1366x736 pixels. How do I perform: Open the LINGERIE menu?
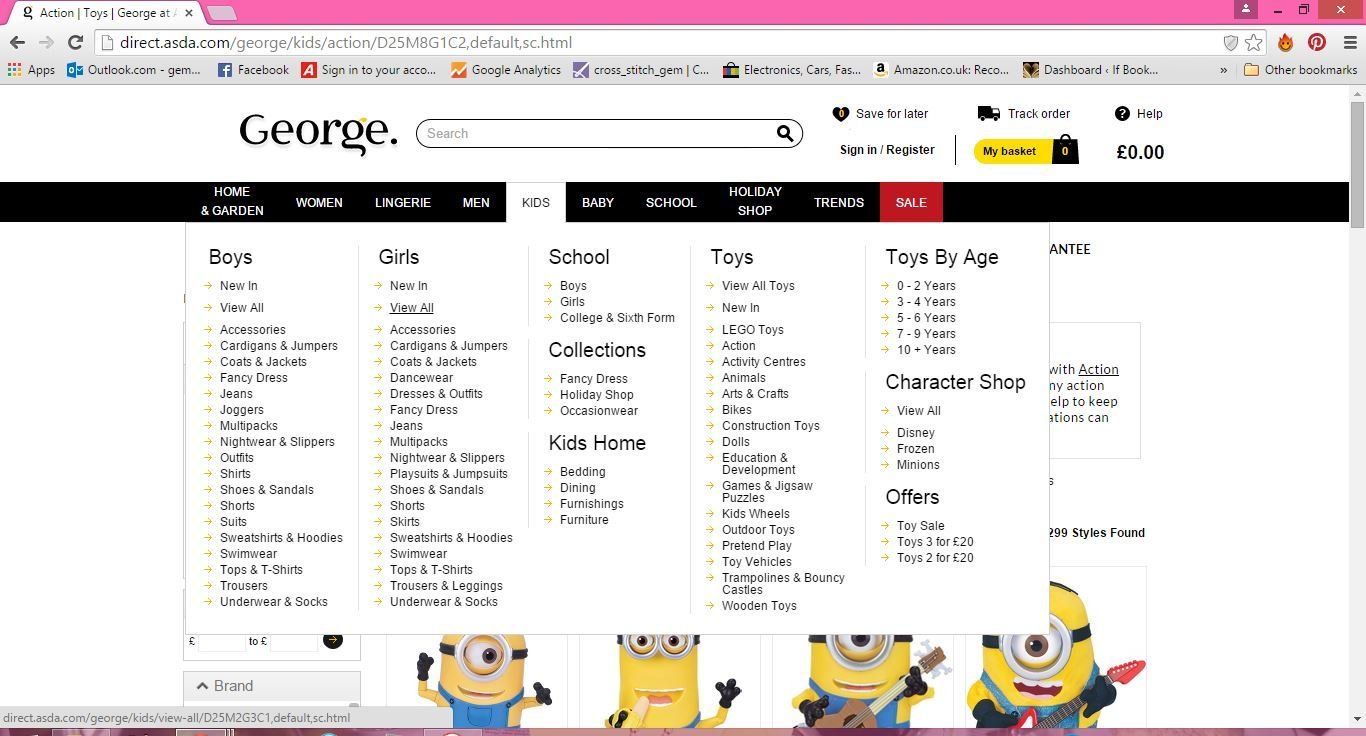403,202
